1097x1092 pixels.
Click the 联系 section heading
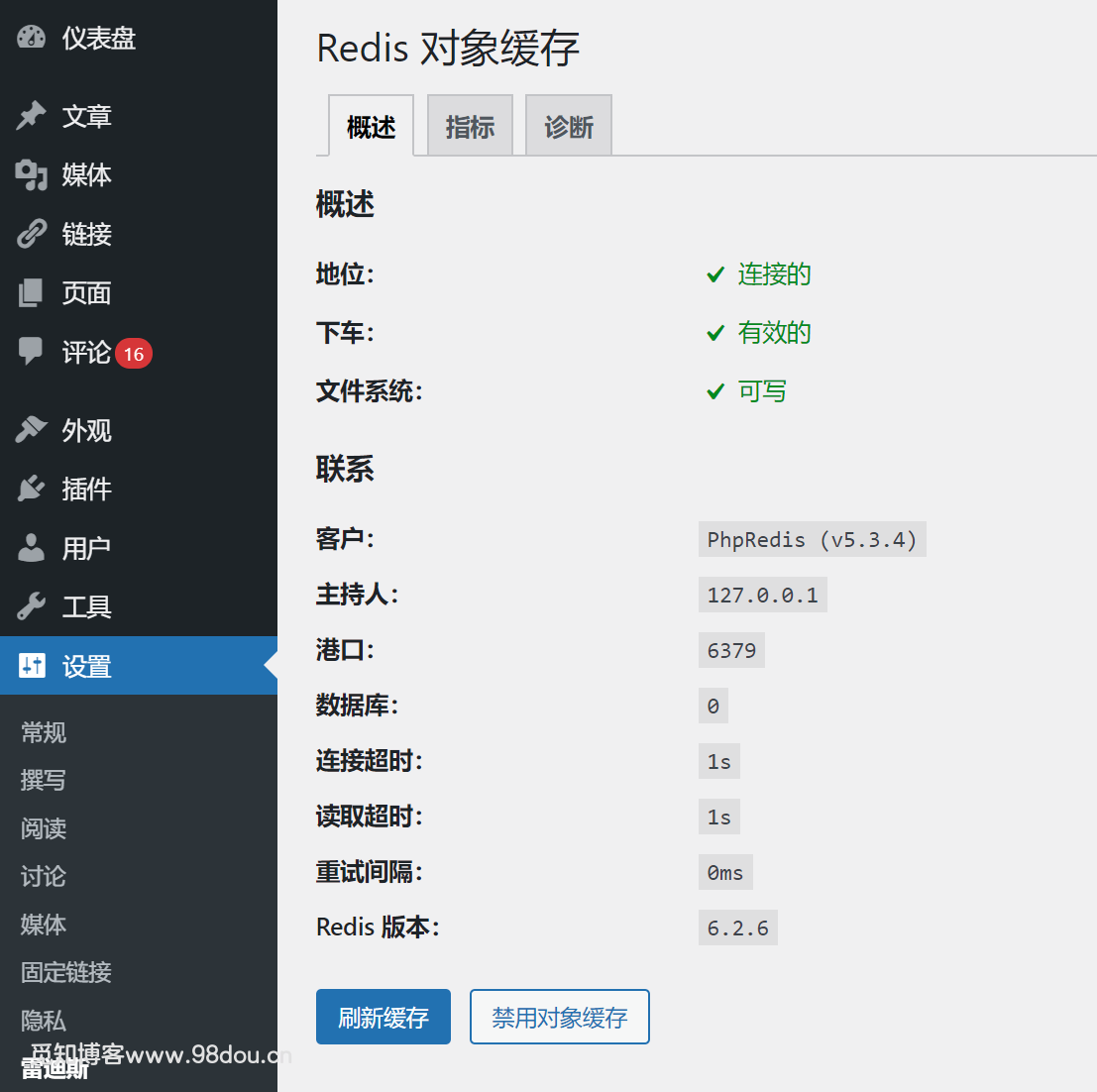345,469
